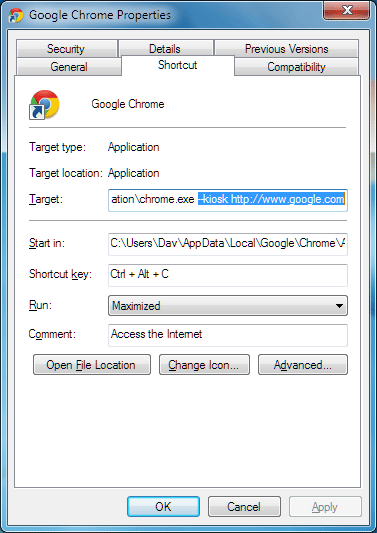377x533 pixels.
Task: Click the Run label
Action: pos(40,305)
